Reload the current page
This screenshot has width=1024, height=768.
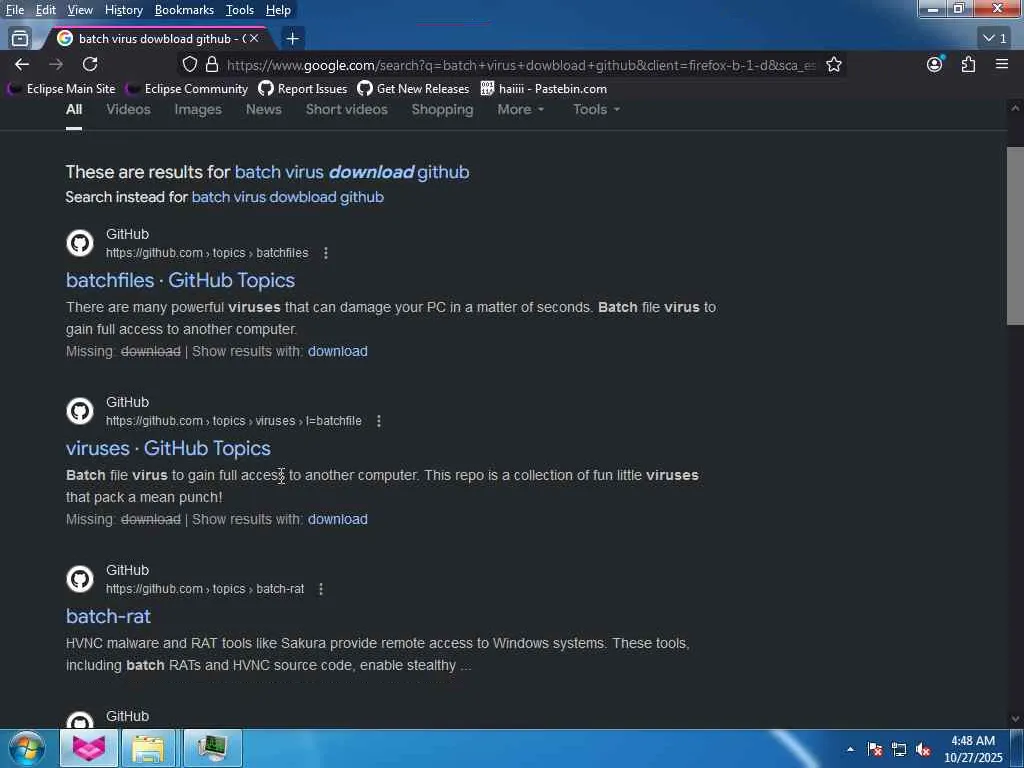click(x=90, y=64)
